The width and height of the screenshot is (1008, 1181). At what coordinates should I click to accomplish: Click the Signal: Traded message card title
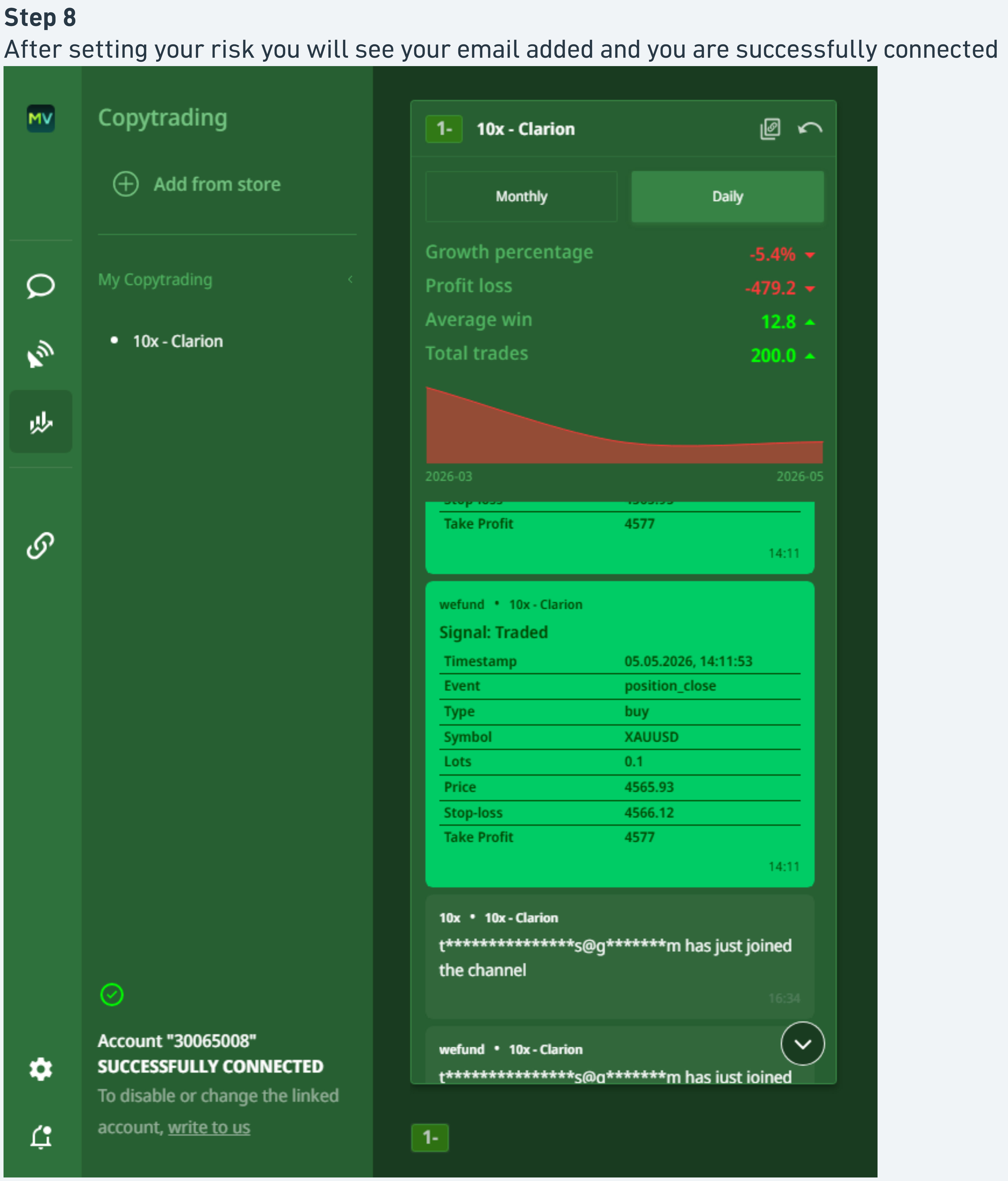click(493, 632)
